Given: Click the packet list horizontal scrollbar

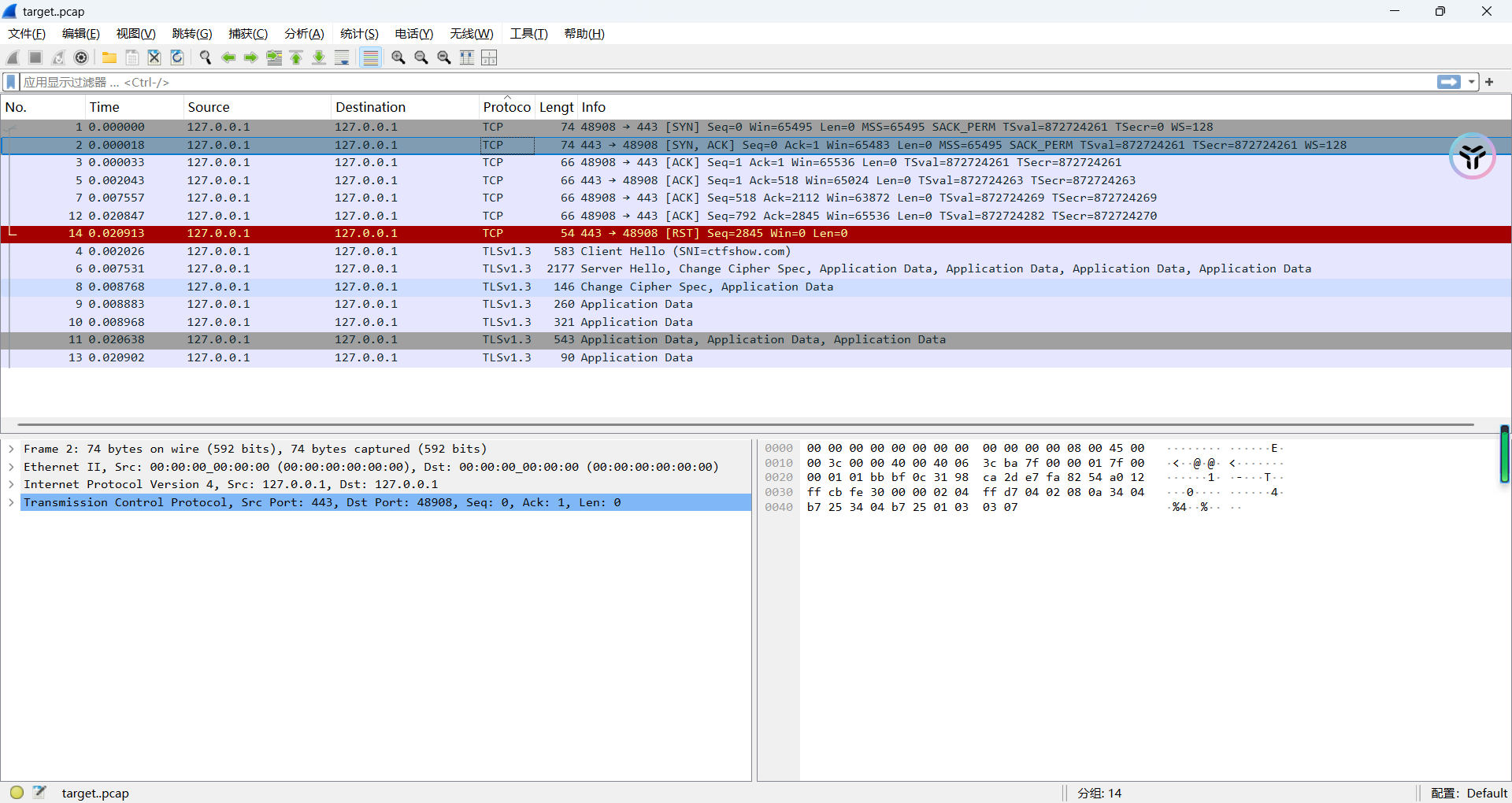Looking at the screenshot, I should pyautogui.click(x=746, y=425).
